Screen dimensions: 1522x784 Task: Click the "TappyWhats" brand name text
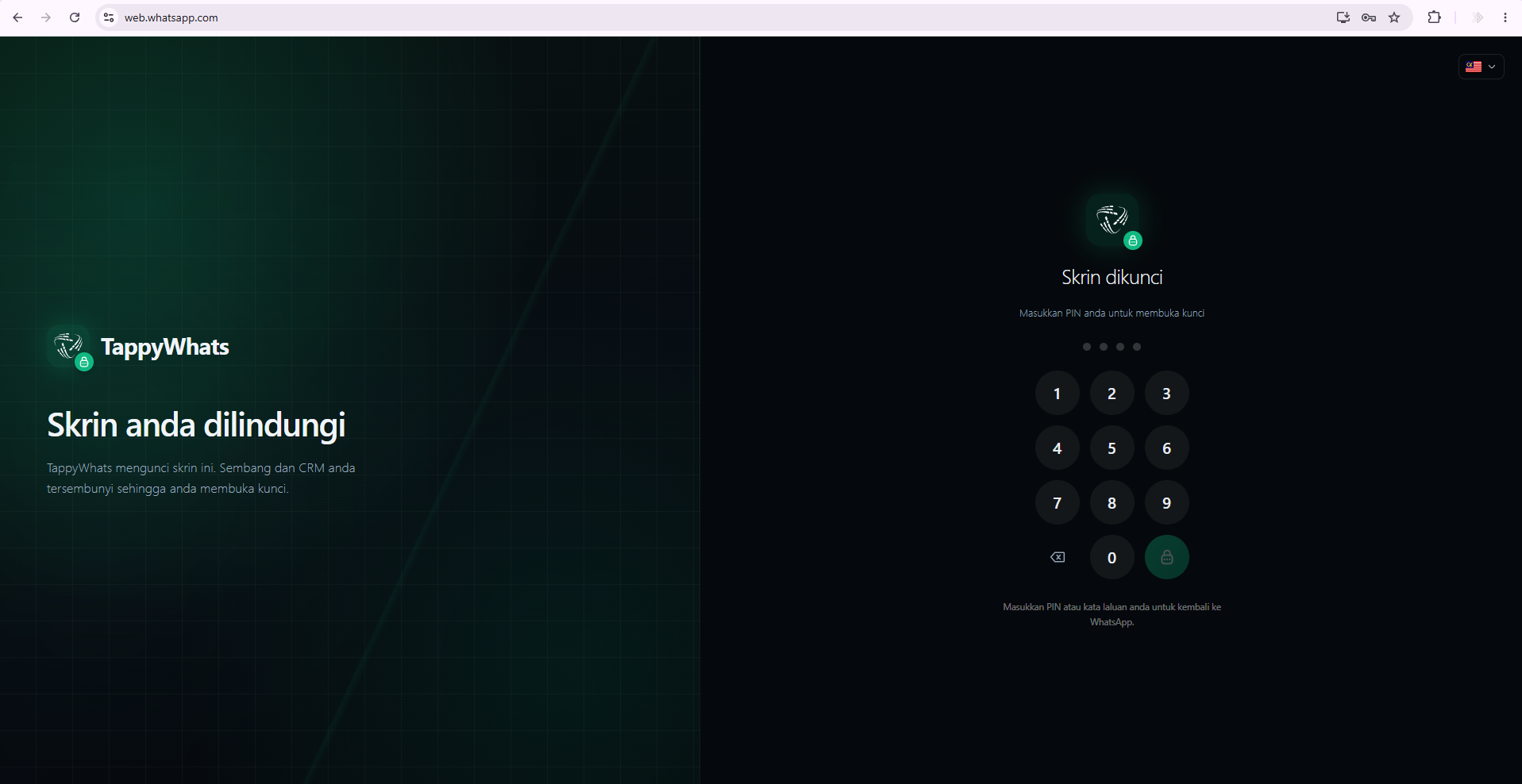point(165,347)
